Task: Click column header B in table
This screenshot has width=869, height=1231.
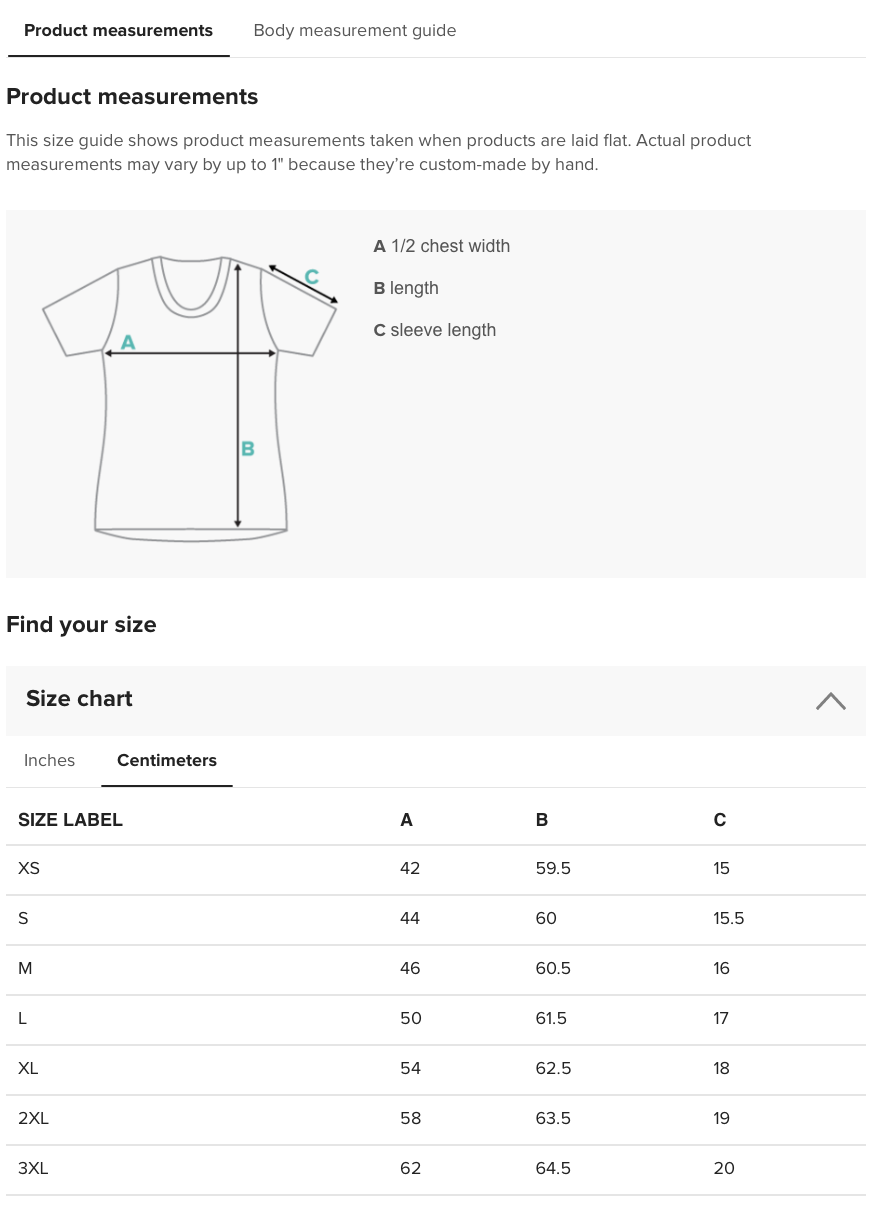Action: [542, 820]
